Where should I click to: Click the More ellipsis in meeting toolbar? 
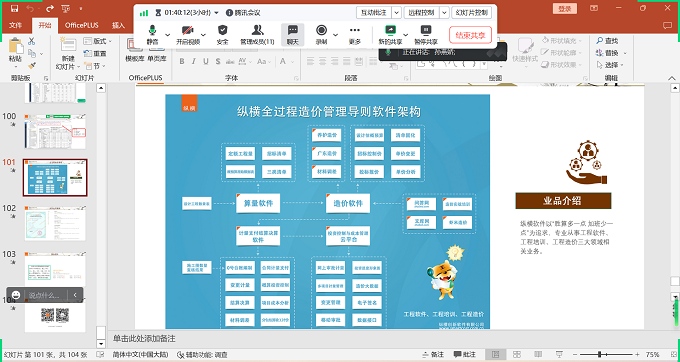[x=355, y=35]
